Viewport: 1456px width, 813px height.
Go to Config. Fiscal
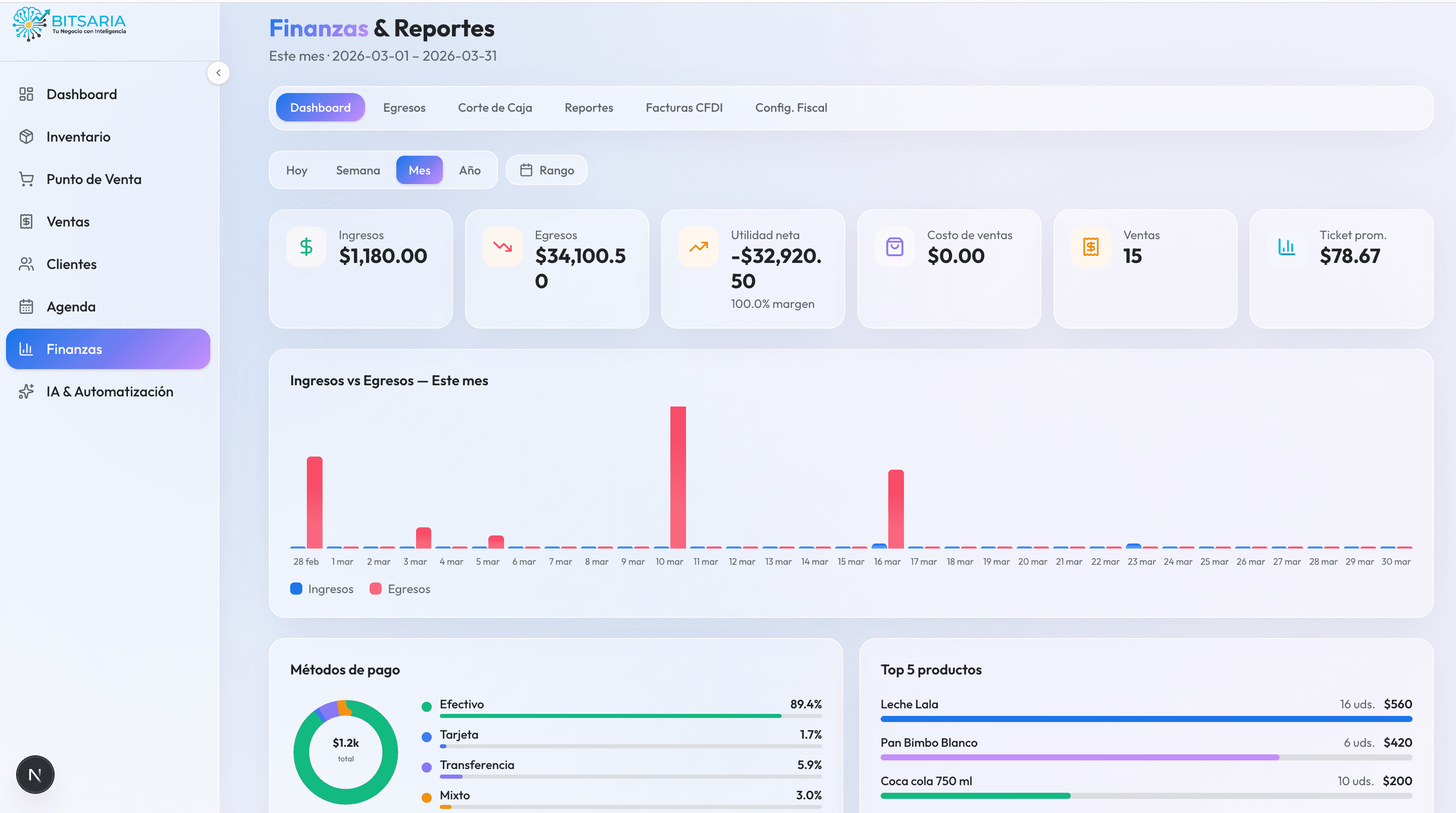791,107
